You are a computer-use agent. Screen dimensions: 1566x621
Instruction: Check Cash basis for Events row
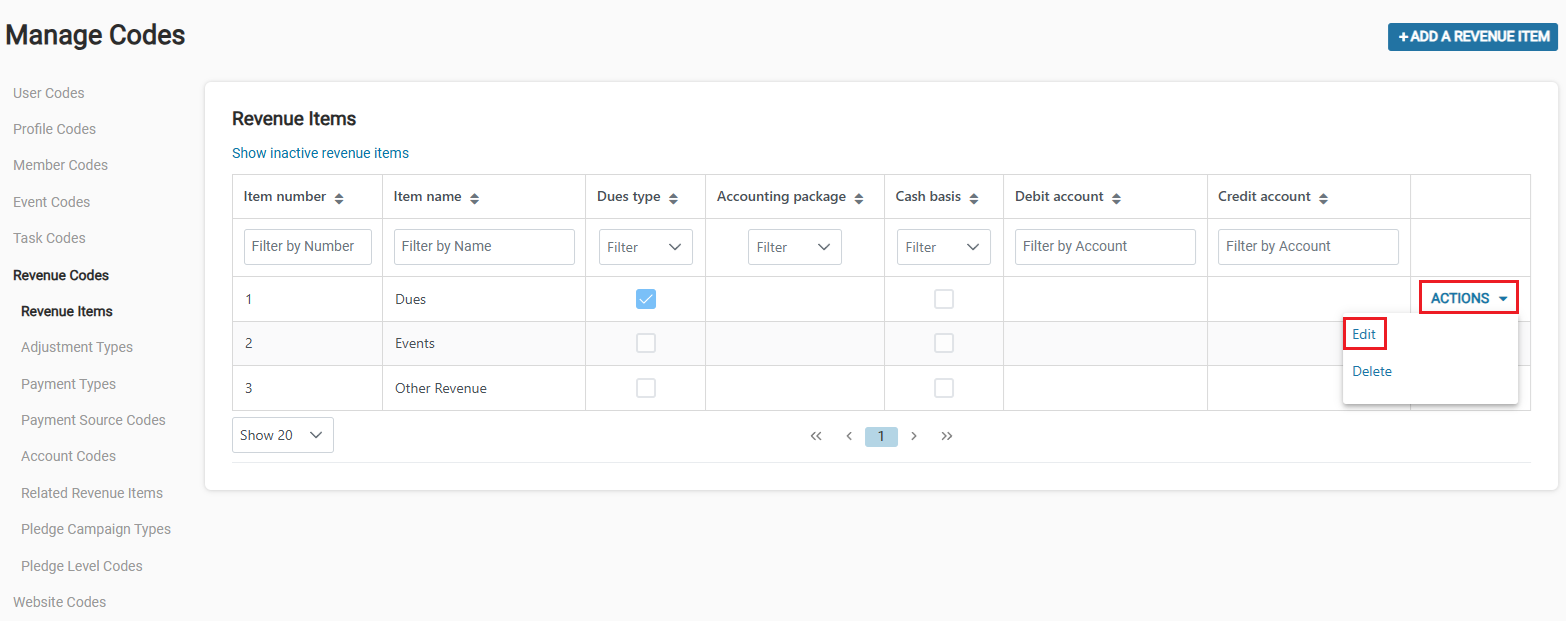[944, 343]
